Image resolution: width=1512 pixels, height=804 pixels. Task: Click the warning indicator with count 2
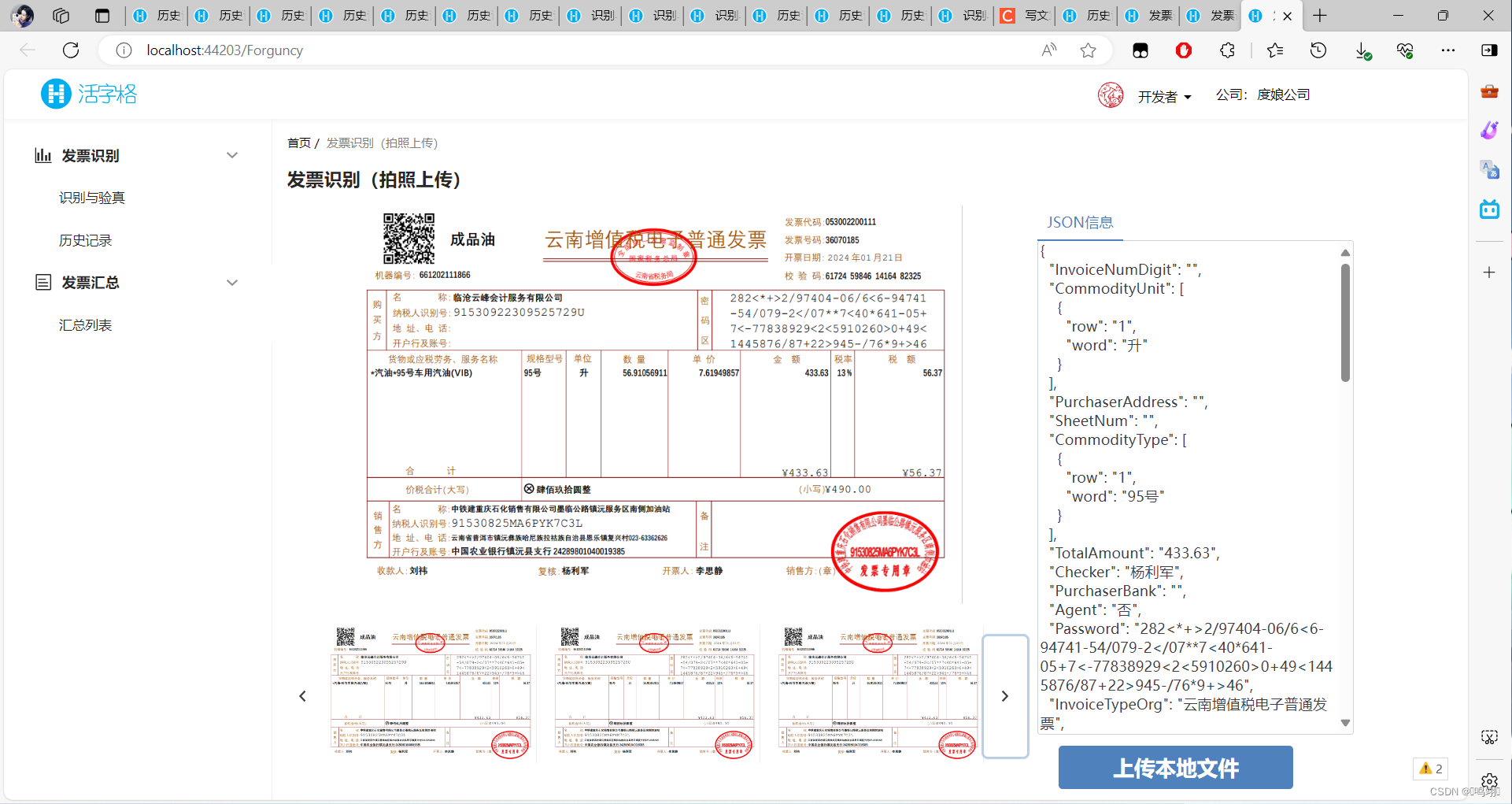pos(1431,769)
